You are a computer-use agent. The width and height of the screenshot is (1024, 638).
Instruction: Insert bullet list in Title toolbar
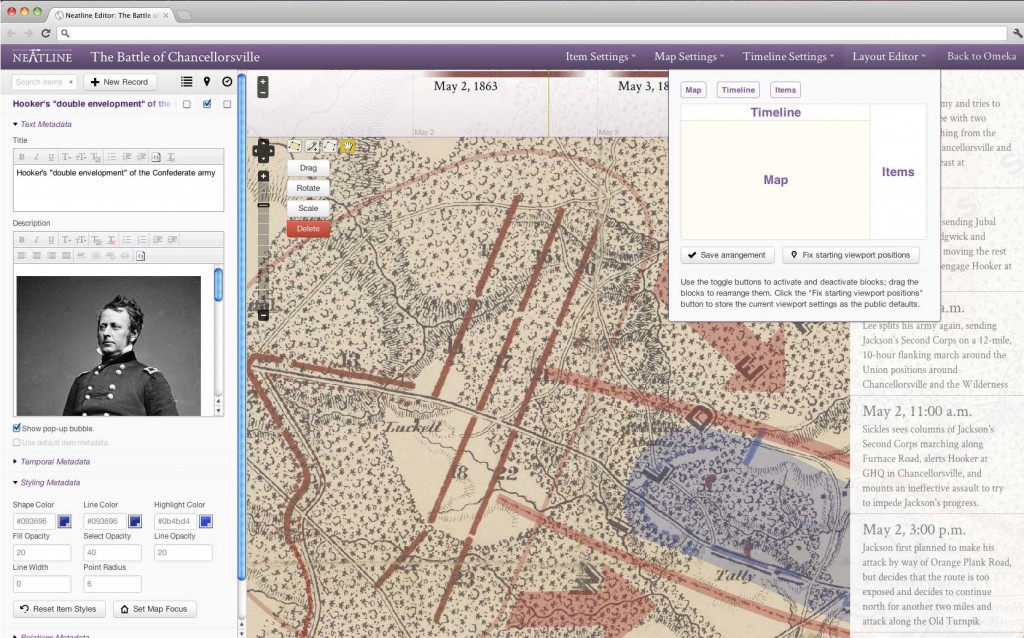pos(112,157)
